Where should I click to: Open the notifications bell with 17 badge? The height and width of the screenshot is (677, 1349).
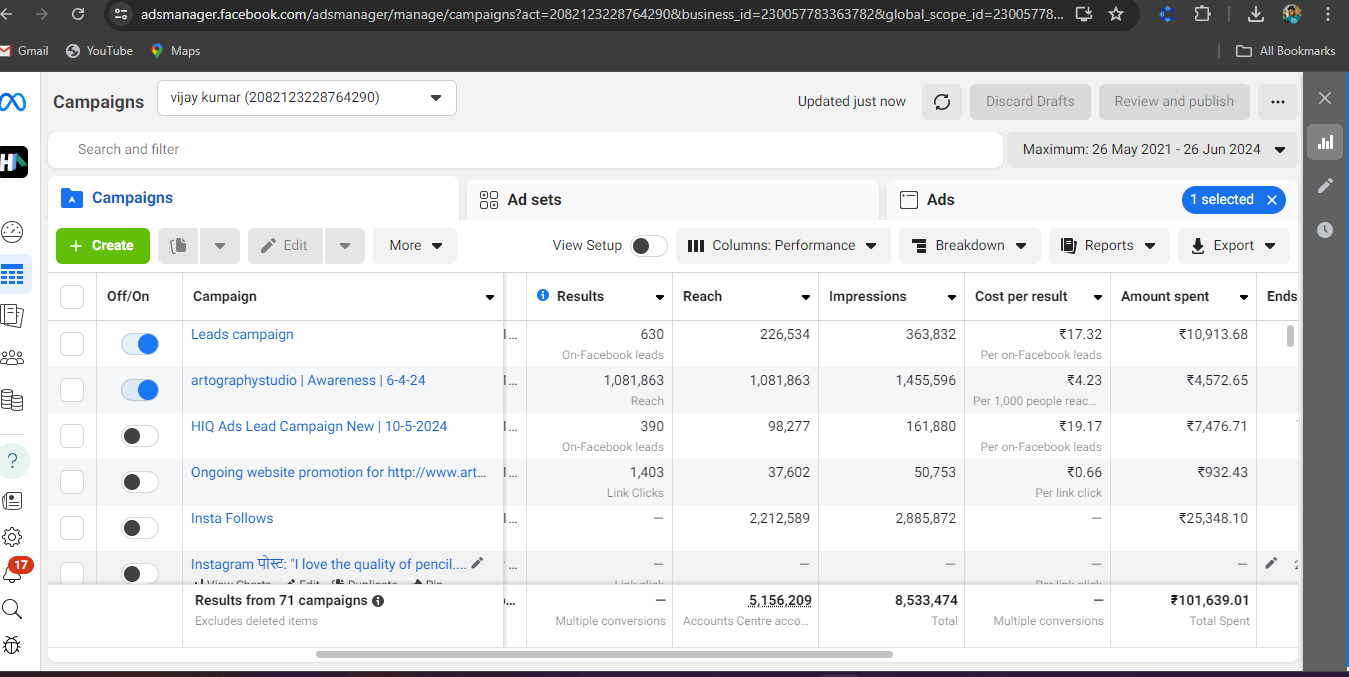(x=13, y=573)
